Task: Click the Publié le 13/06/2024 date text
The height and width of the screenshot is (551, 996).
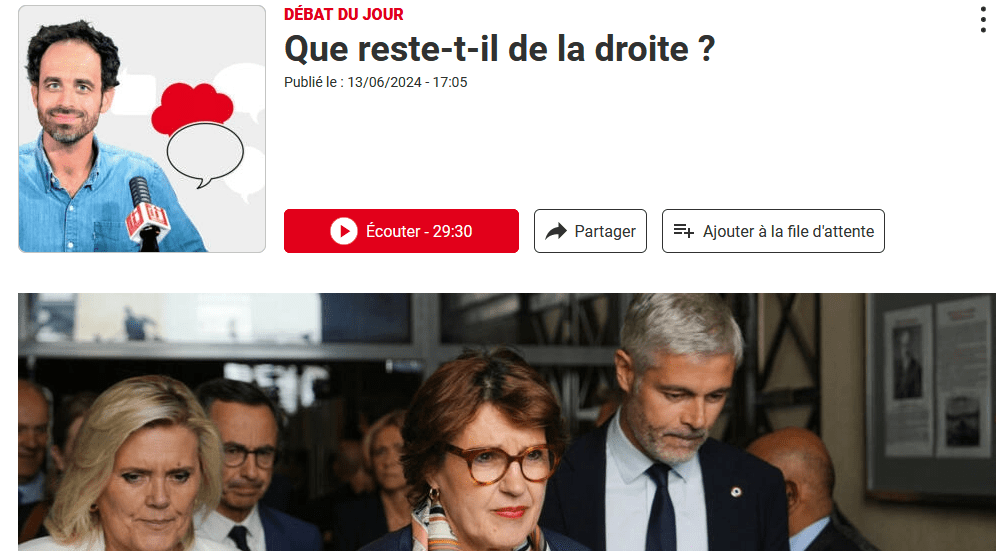Action: [375, 82]
